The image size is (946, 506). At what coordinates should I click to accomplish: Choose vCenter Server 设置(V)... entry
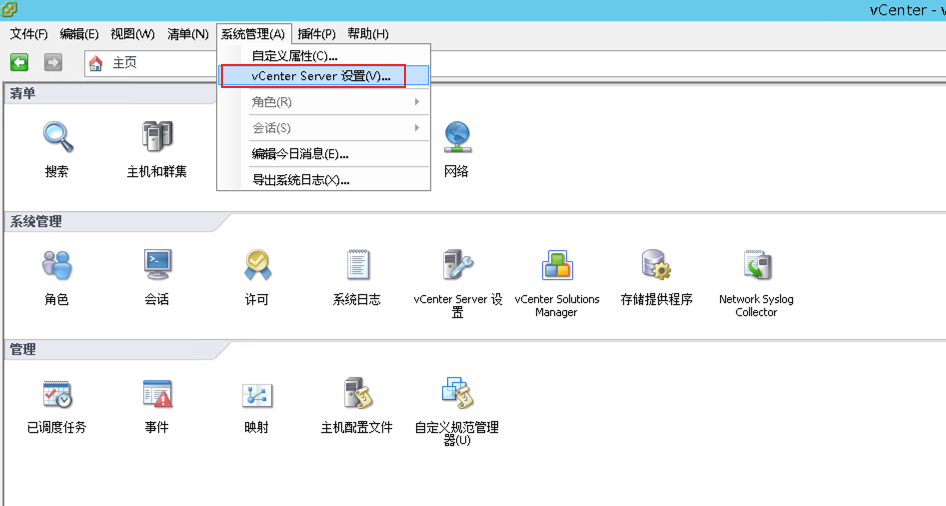pos(324,76)
